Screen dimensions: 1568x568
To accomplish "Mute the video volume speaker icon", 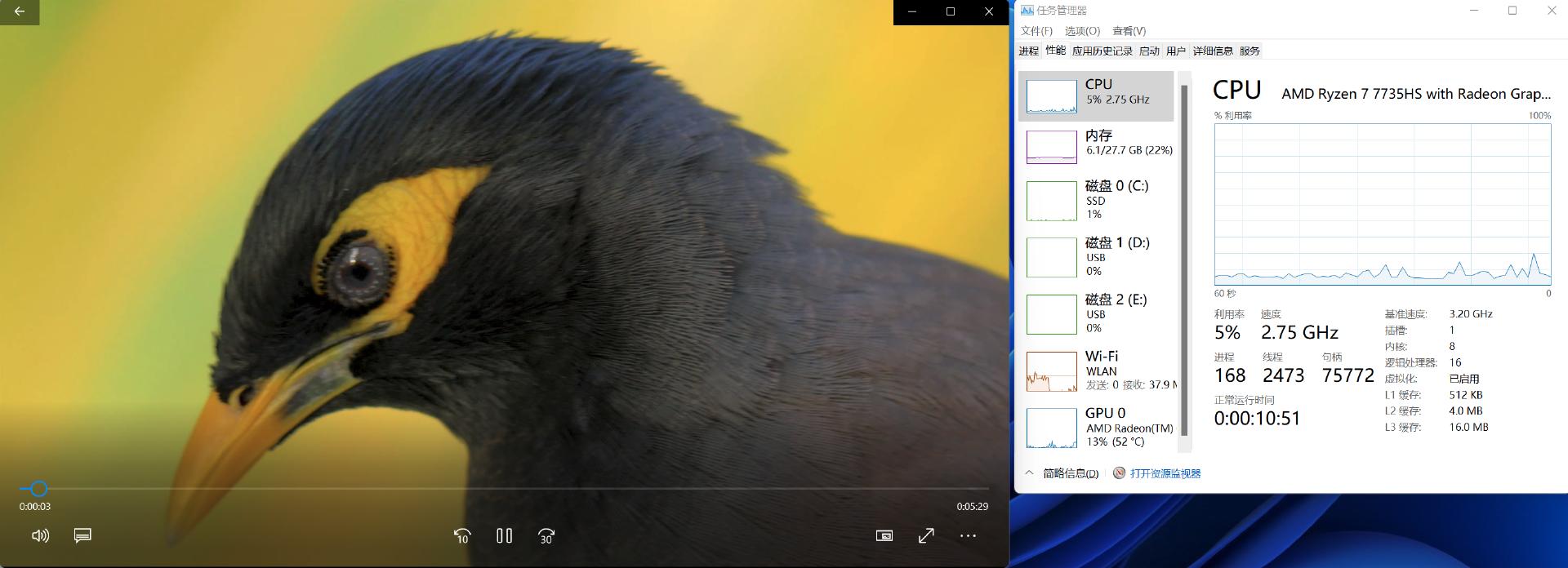I will [x=40, y=536].
